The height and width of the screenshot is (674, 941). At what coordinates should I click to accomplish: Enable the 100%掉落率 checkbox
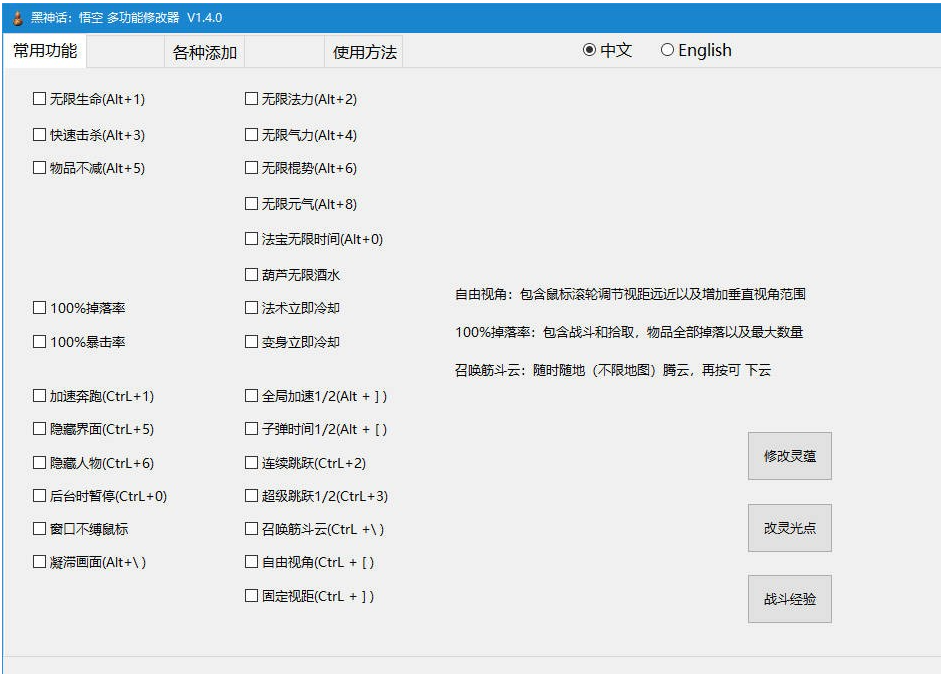click(x=40, y=308)
